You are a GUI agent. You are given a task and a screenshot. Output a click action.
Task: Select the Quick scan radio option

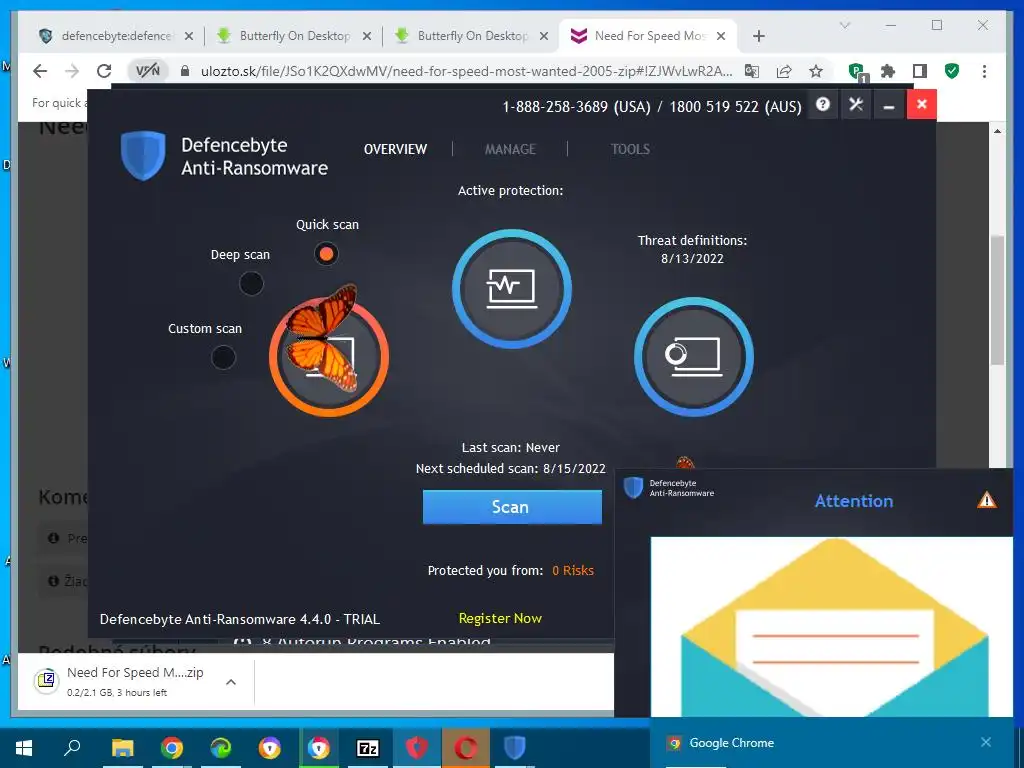click(x=326, y=253)
